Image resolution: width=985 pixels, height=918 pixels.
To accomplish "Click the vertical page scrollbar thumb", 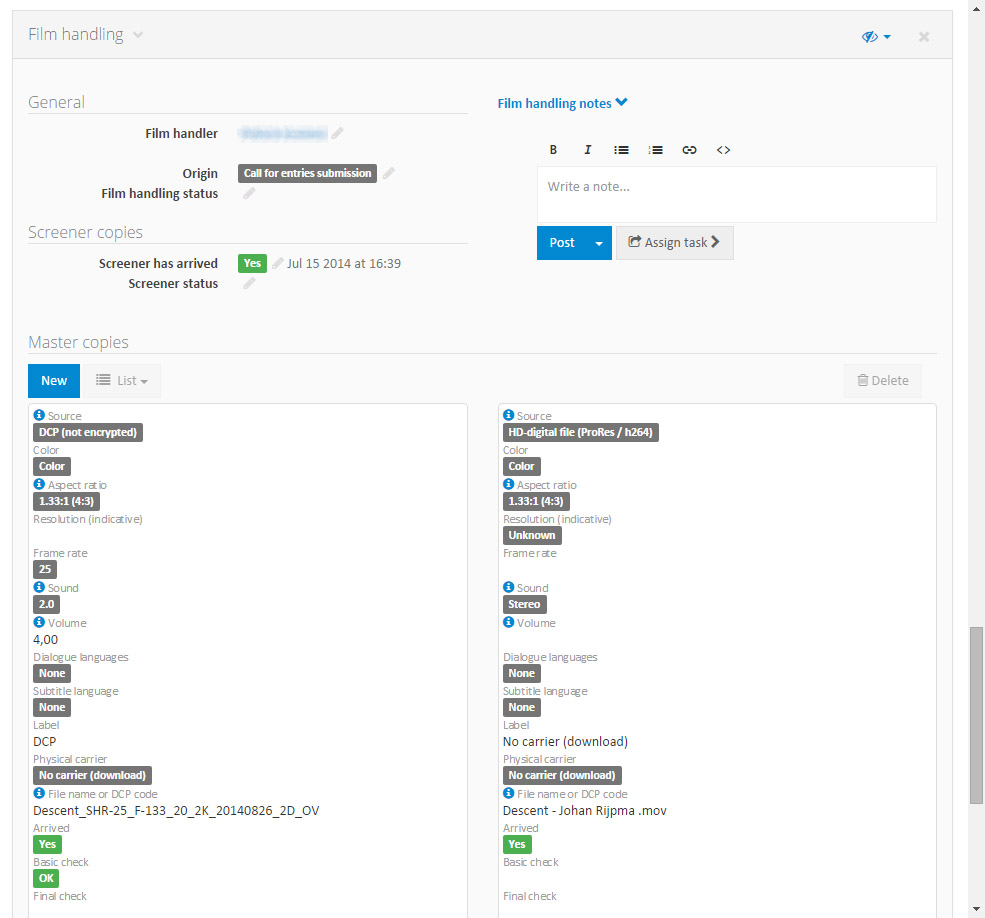I will pos(976,714).
